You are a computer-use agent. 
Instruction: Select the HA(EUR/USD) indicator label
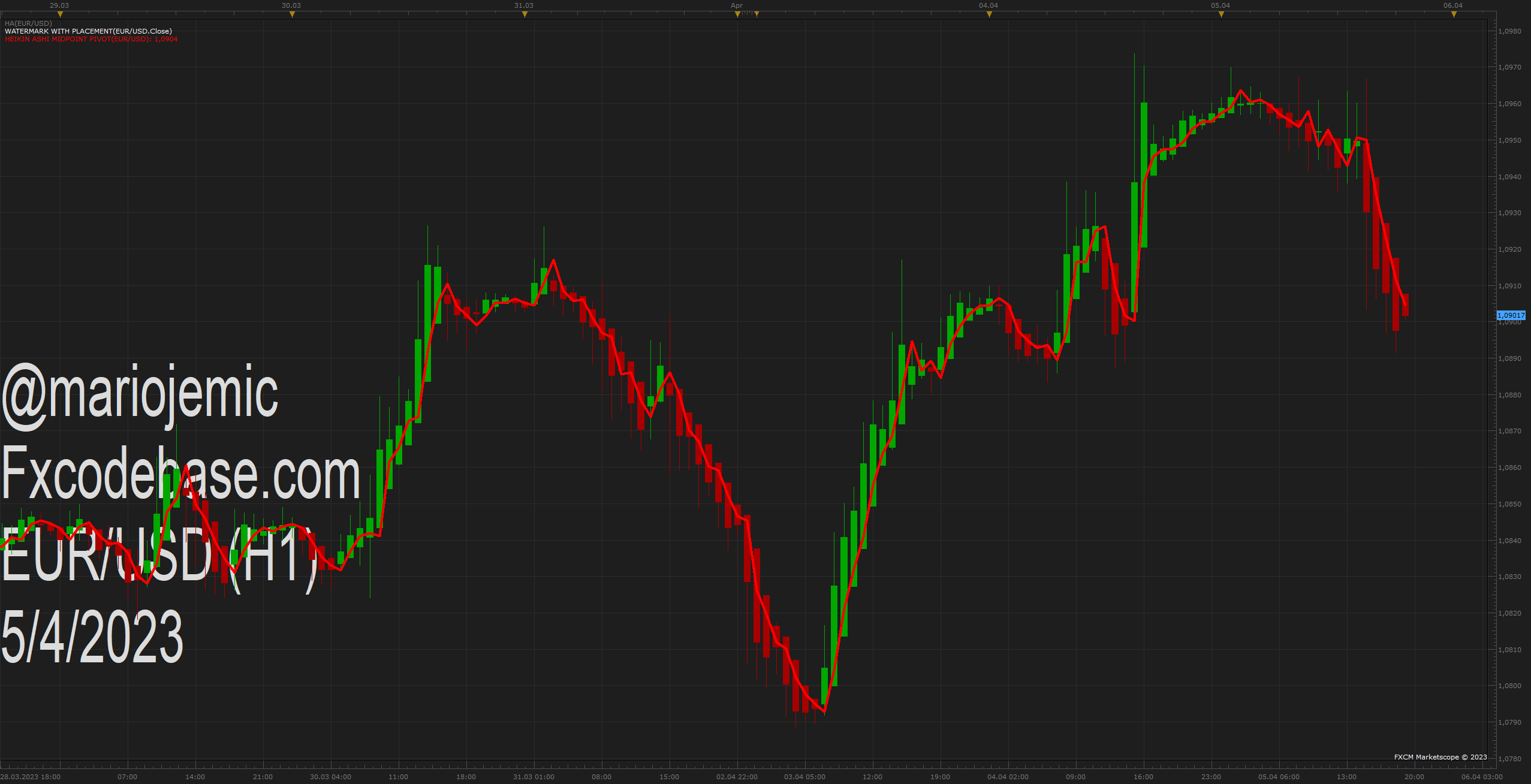(28, 23)
